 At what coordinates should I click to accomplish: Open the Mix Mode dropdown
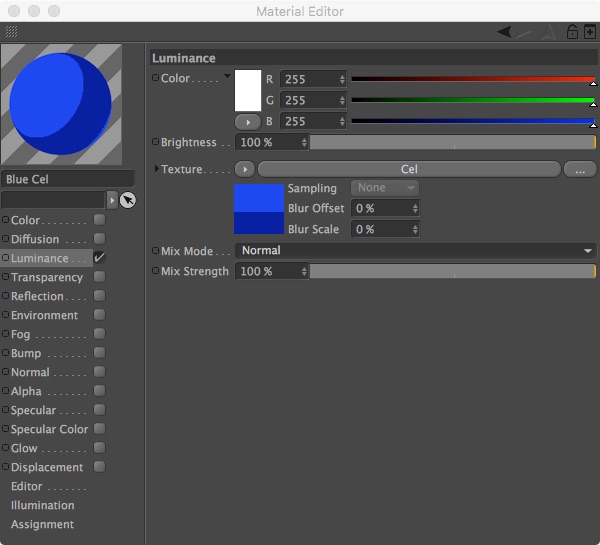[415, 251]
